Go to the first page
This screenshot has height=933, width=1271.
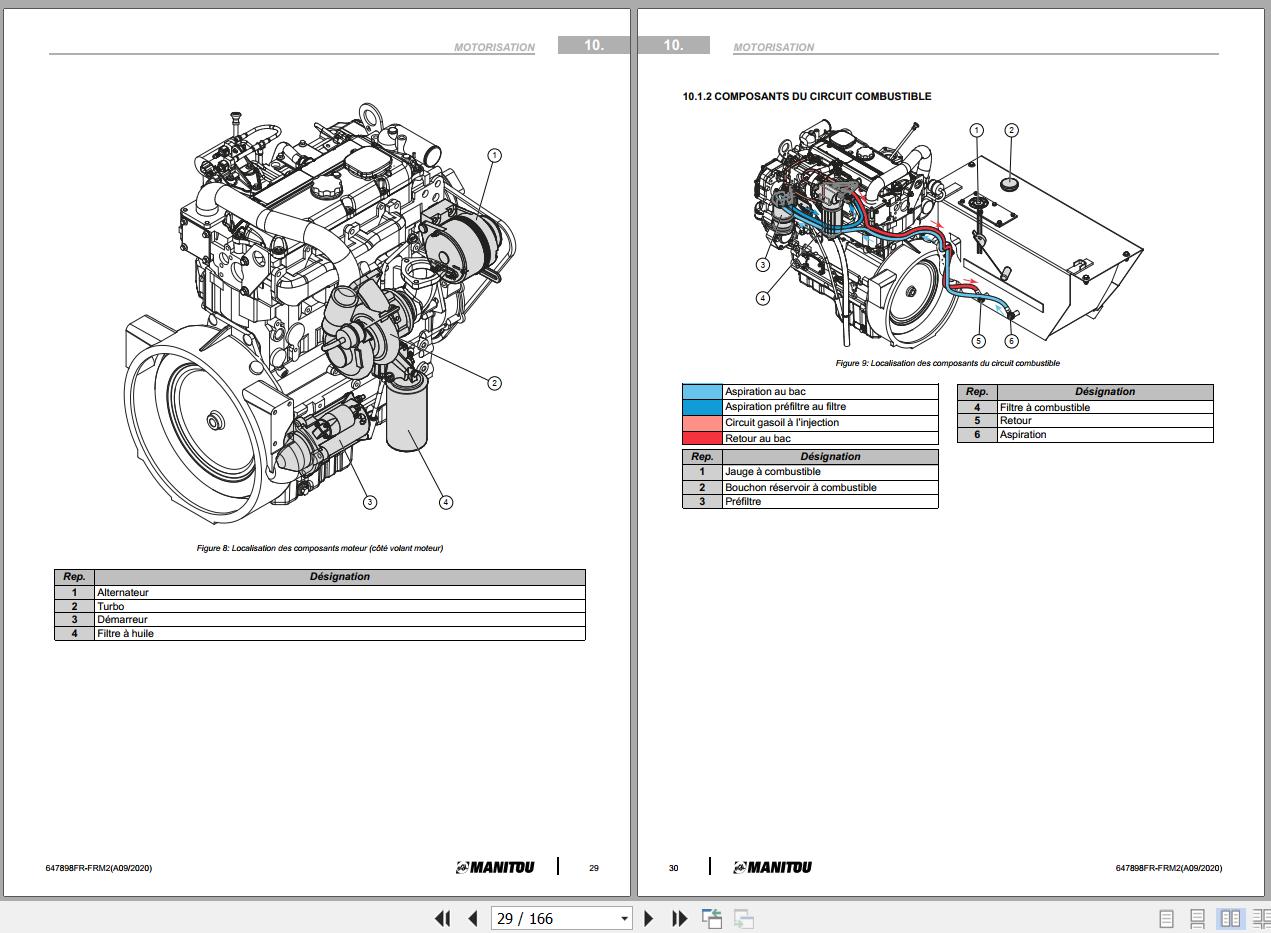442,918
